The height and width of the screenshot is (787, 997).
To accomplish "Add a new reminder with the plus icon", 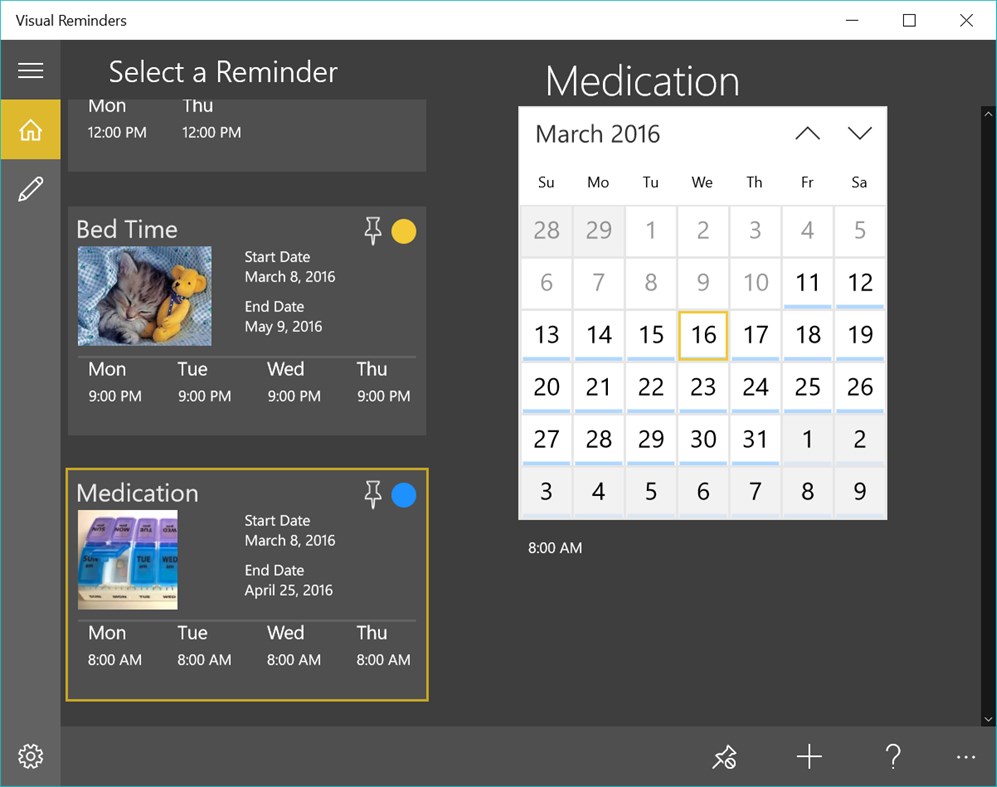I will pyautogui.click(x=808, y=757).
